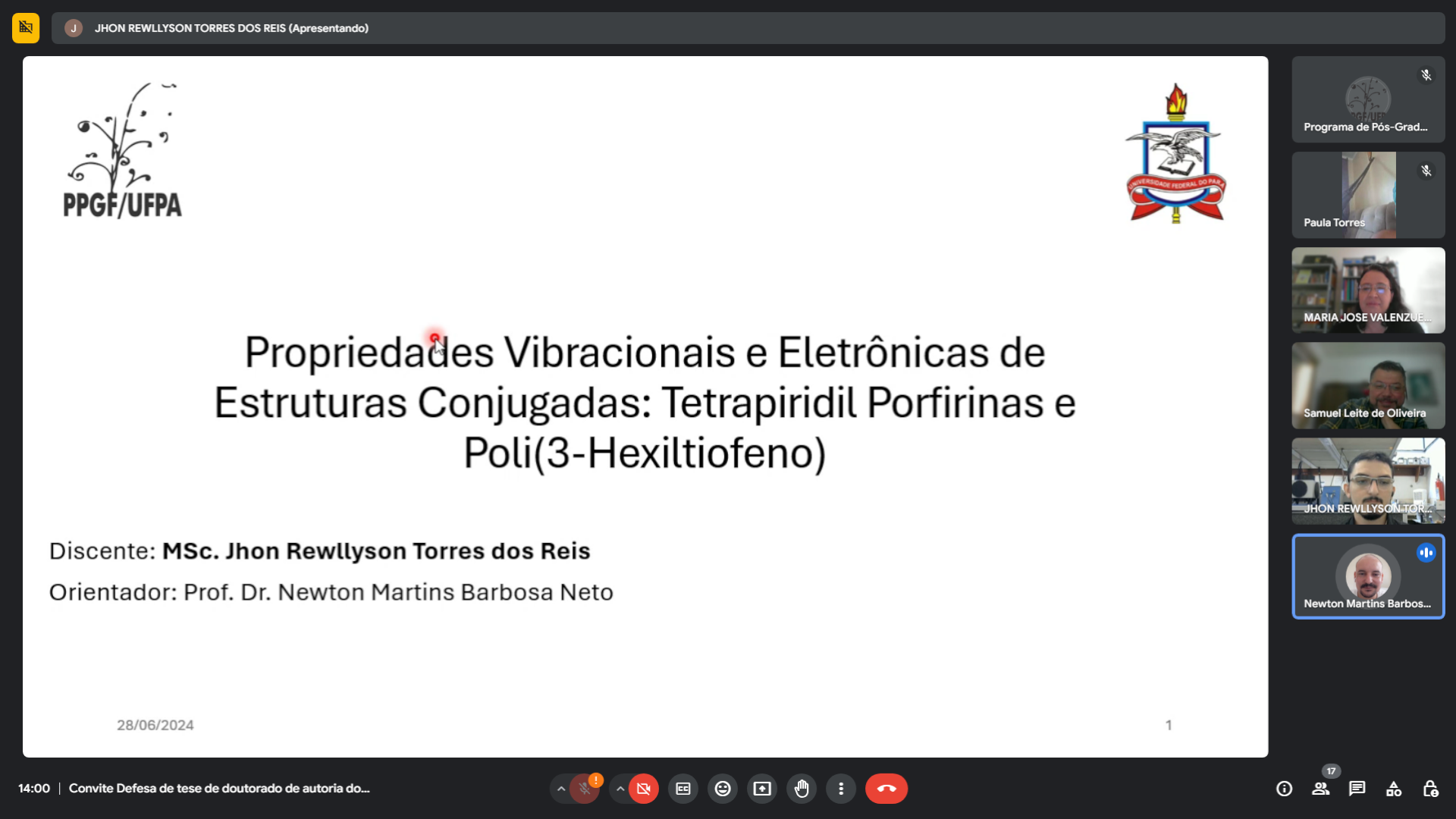Select Newton Martins Barbosa tile
This screenshot has height=819, width=1456.
point(1368,576)
